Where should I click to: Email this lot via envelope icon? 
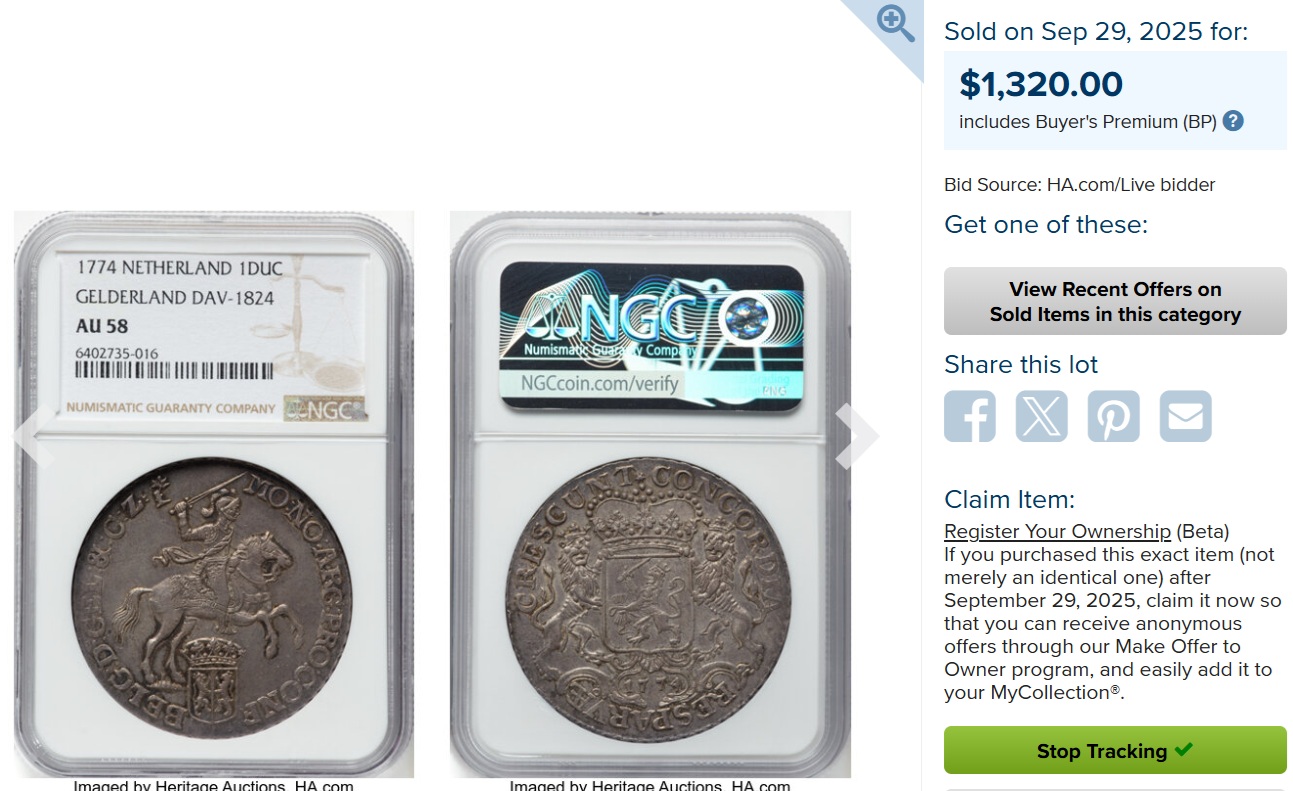coord(1186,416)
